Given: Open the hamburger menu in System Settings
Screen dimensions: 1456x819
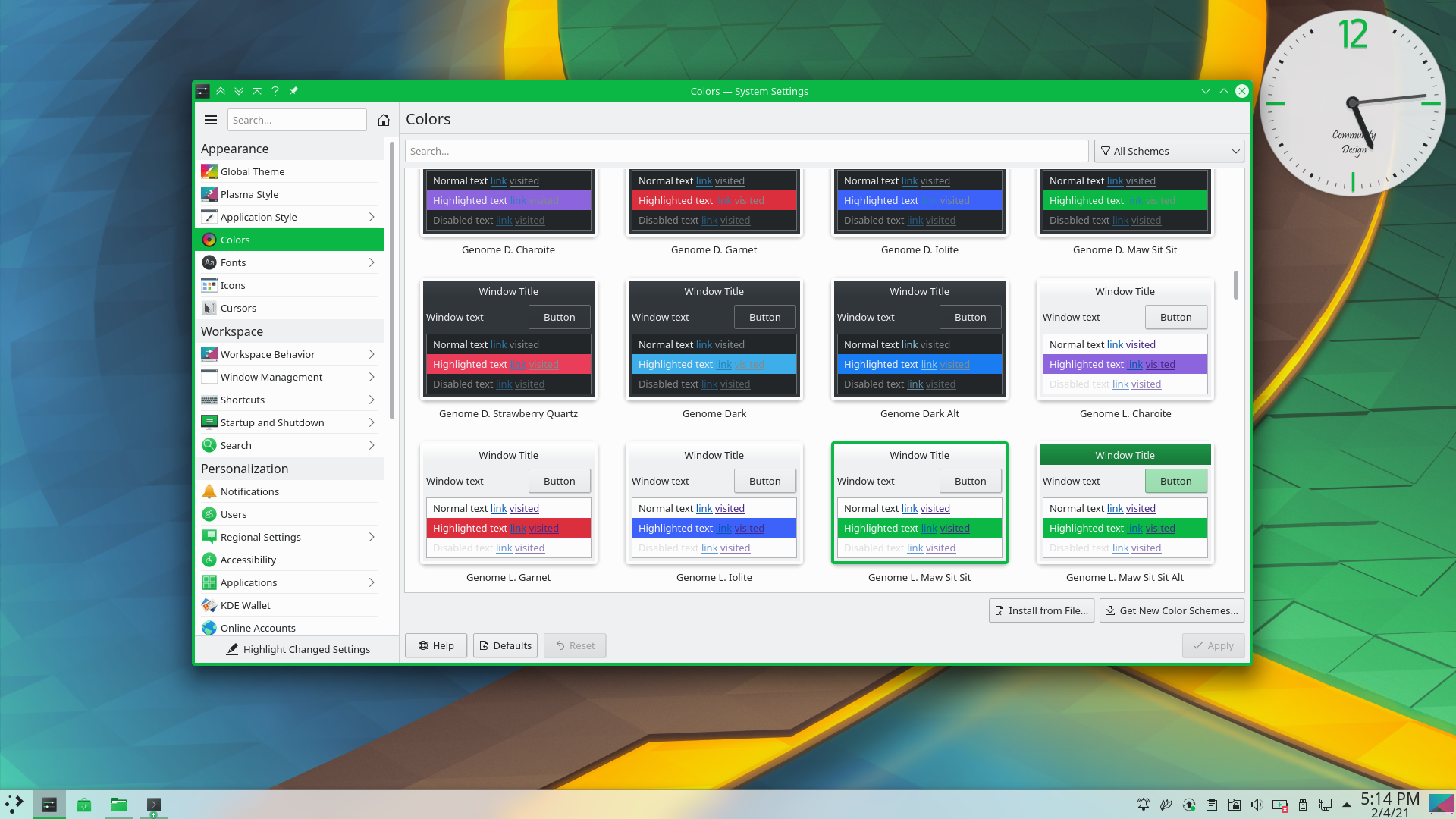Looking at the screenshot, I should (x=211, y=120).
